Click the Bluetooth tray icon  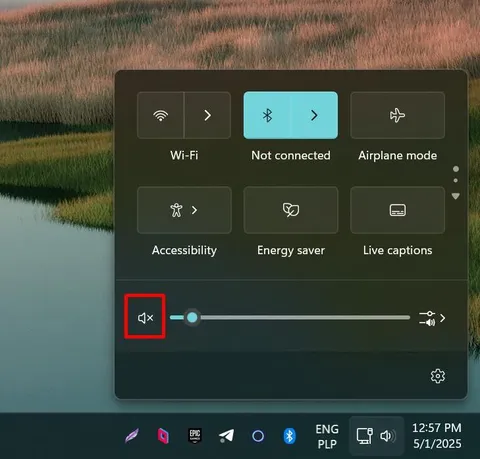[289, 436]
